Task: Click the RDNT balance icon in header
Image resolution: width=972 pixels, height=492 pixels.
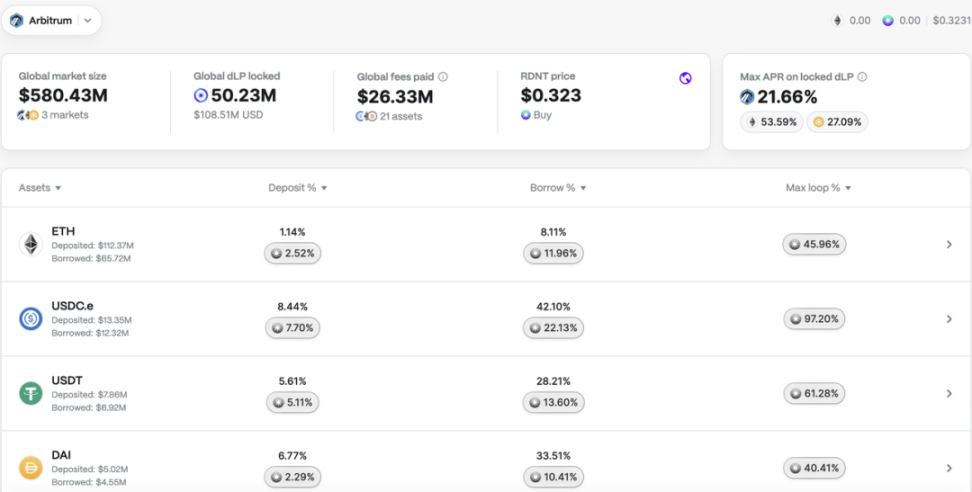Action: pos(888,20)
